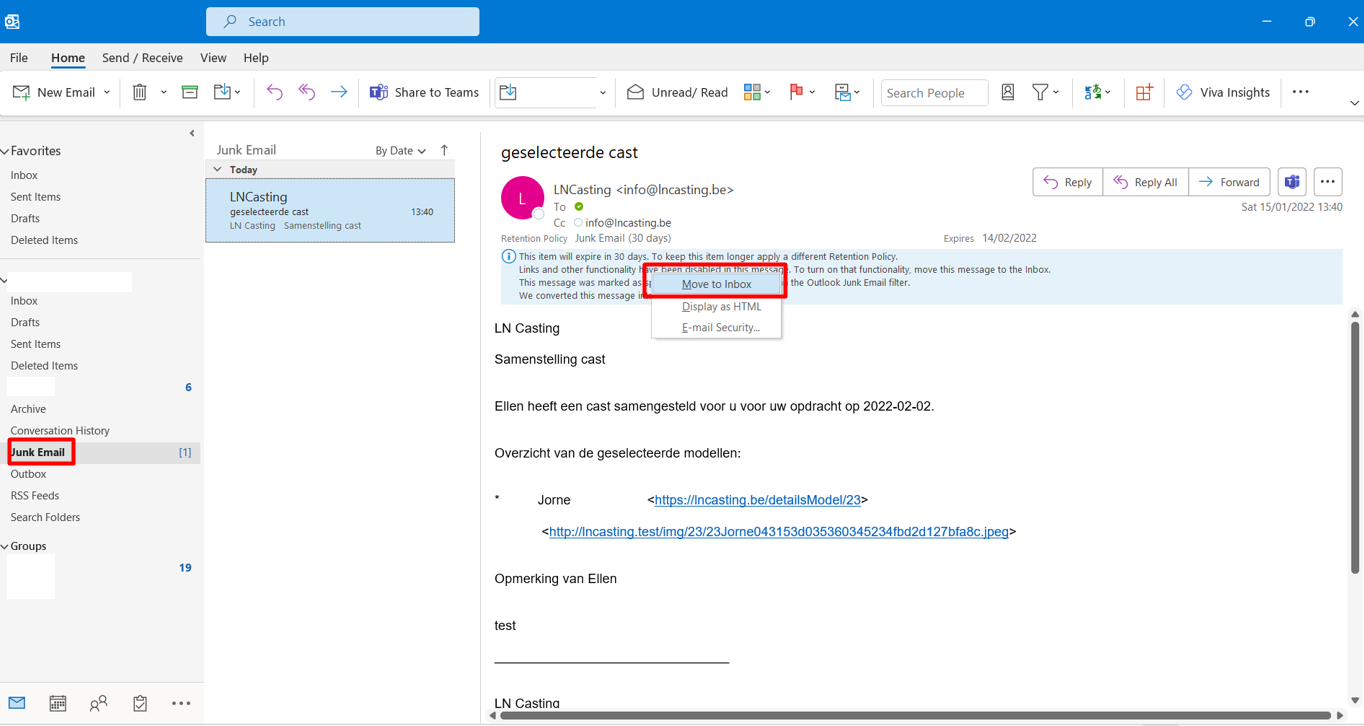Image resolution: width=1364 pixels, height=726 pixels.
Task: Open the People contacts icon
Action: click(x=98, y=703)
